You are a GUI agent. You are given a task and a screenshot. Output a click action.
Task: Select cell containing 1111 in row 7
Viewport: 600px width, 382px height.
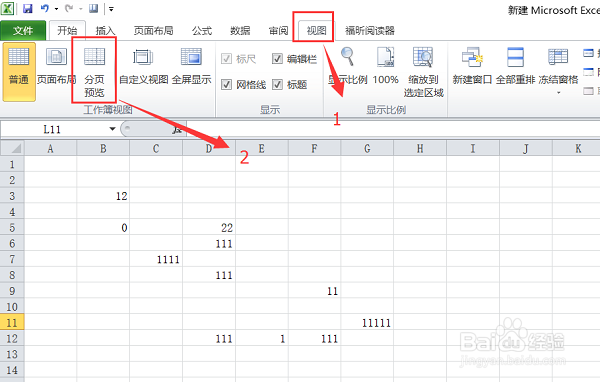156,260
